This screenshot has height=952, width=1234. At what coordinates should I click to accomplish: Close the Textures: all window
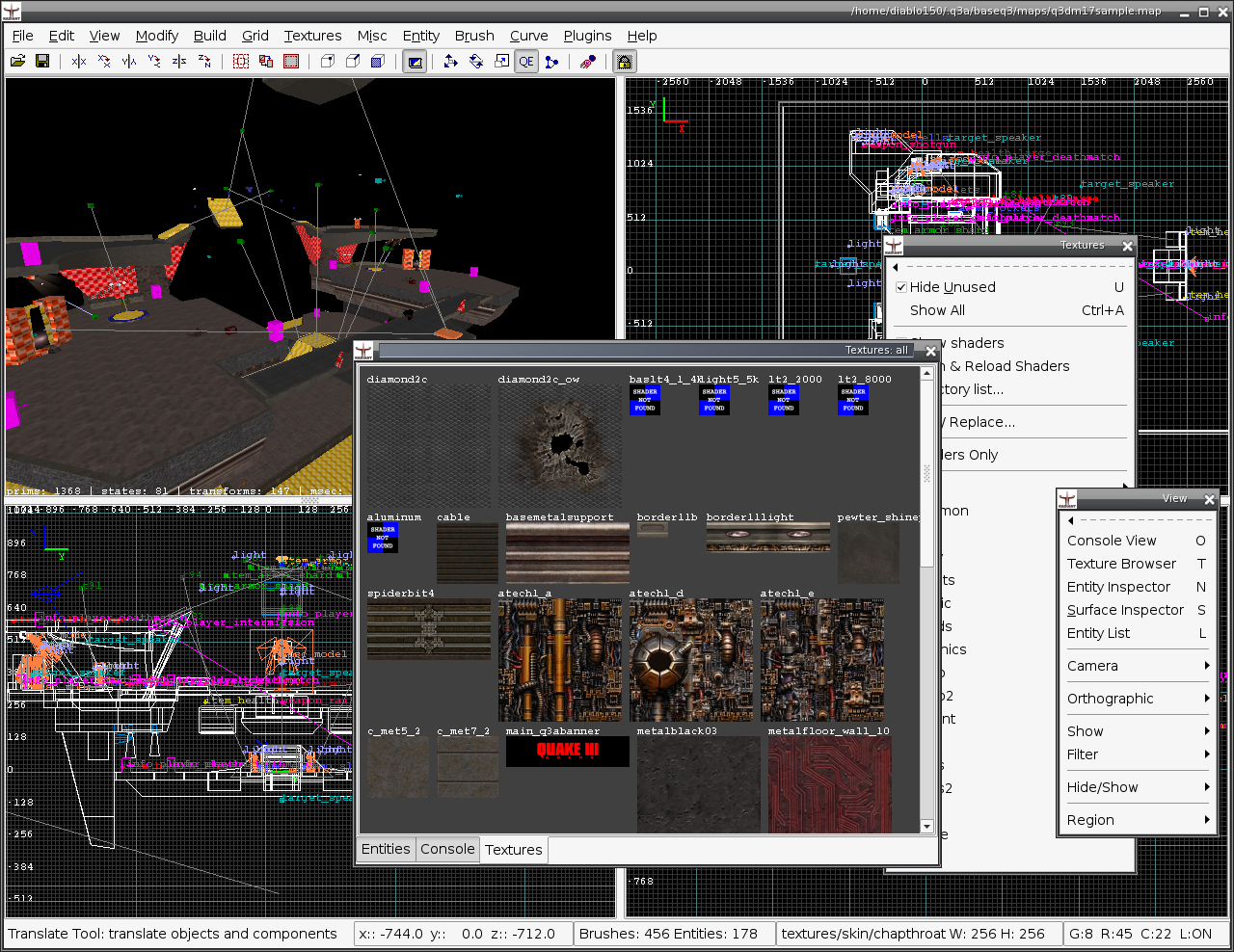(930, 352)
